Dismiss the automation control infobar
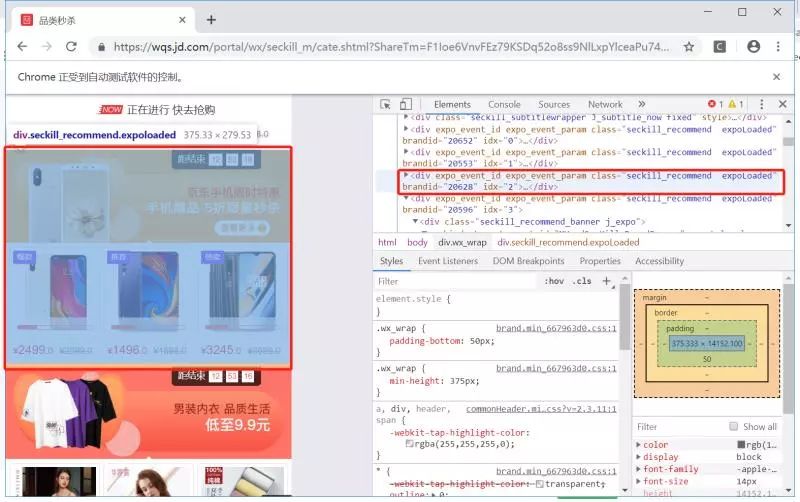 click(x=776, y=77)
